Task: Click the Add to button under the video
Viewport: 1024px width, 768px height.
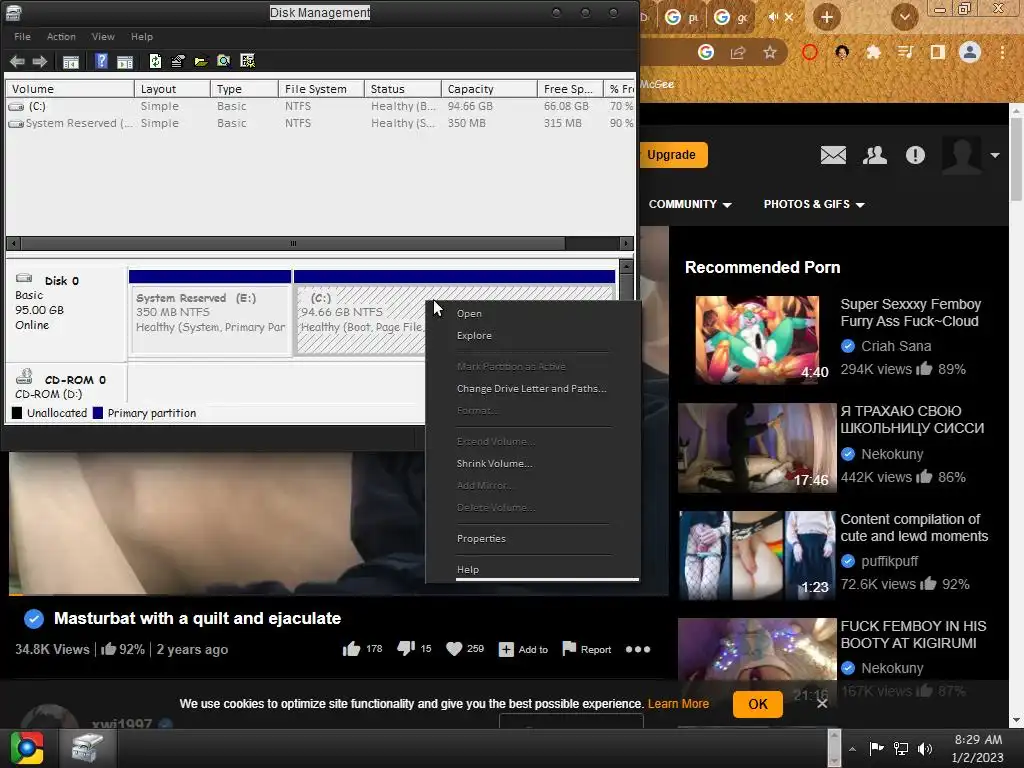Action: click(522, 649)
